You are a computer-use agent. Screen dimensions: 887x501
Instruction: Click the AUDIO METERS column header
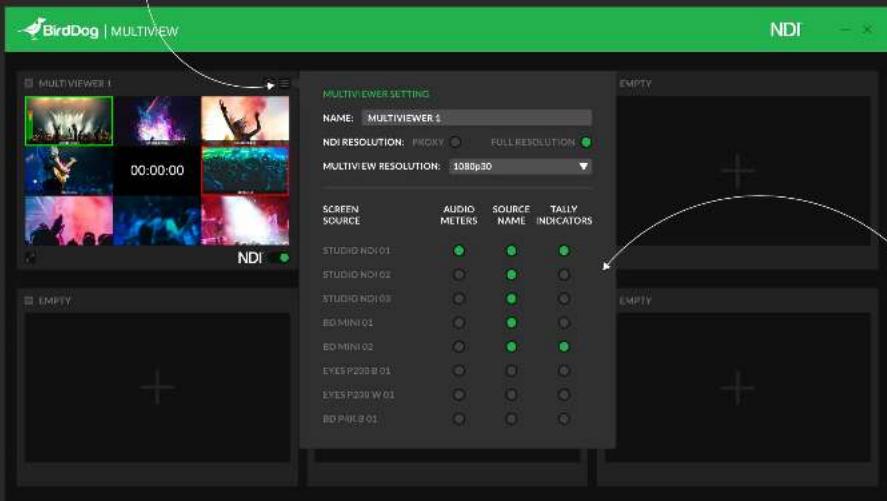459,215
